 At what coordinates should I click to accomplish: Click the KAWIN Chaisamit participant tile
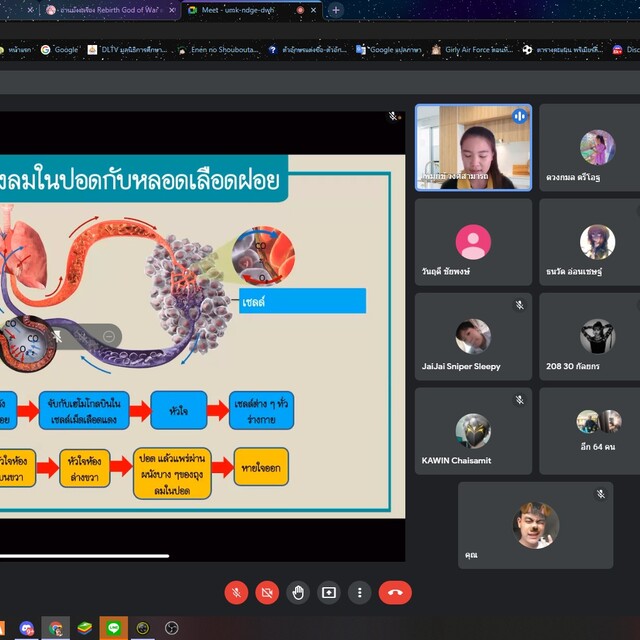pos(473,431)
